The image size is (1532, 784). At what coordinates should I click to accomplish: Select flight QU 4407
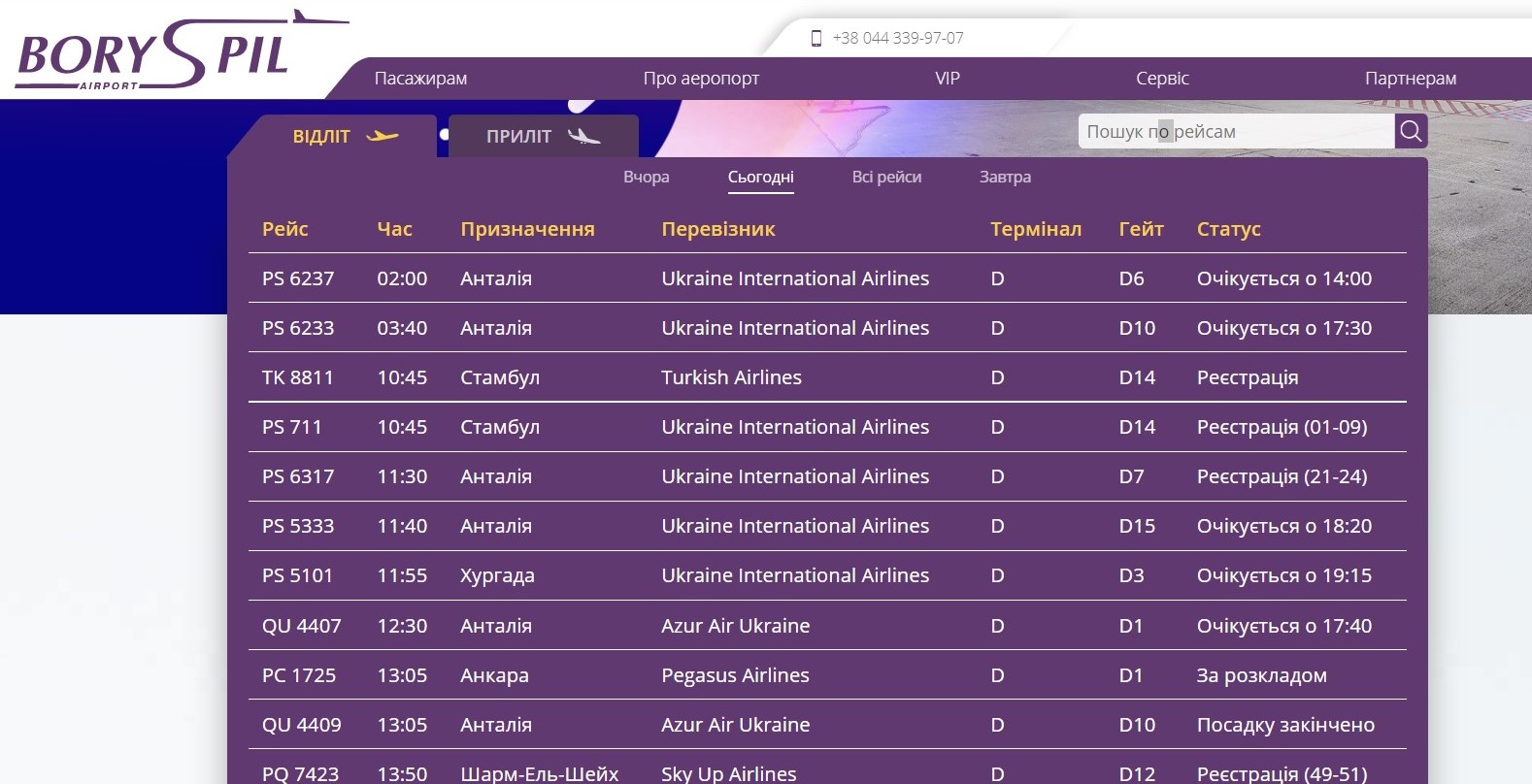pos(301,626)
